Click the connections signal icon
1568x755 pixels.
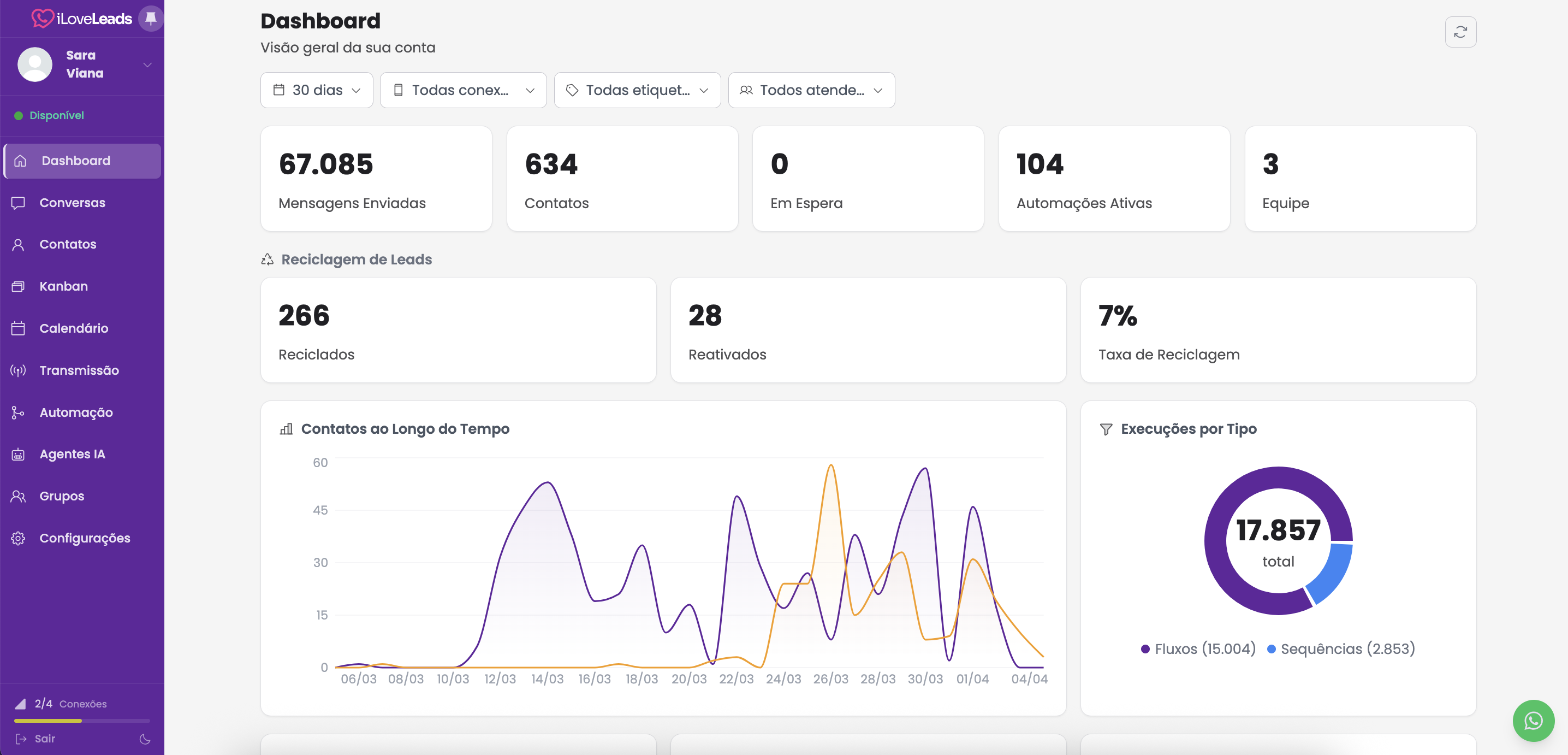tap(20, 704)
